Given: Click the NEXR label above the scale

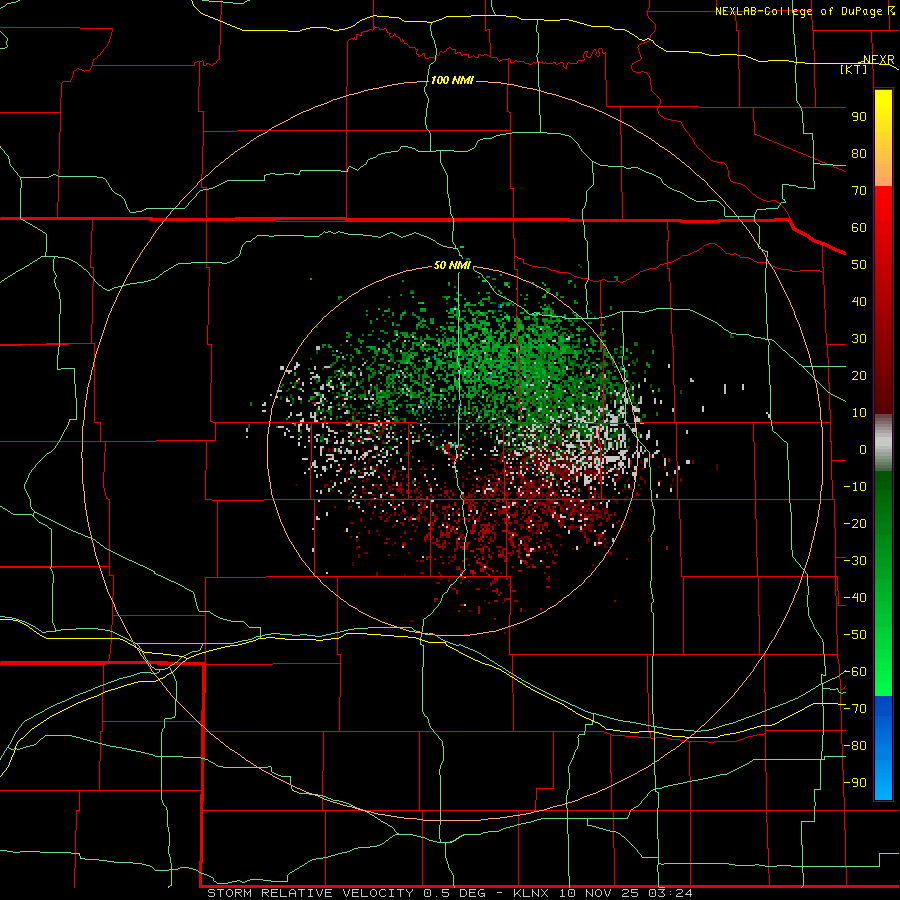Looking at the screenshot, I should [x=879, y=60].
